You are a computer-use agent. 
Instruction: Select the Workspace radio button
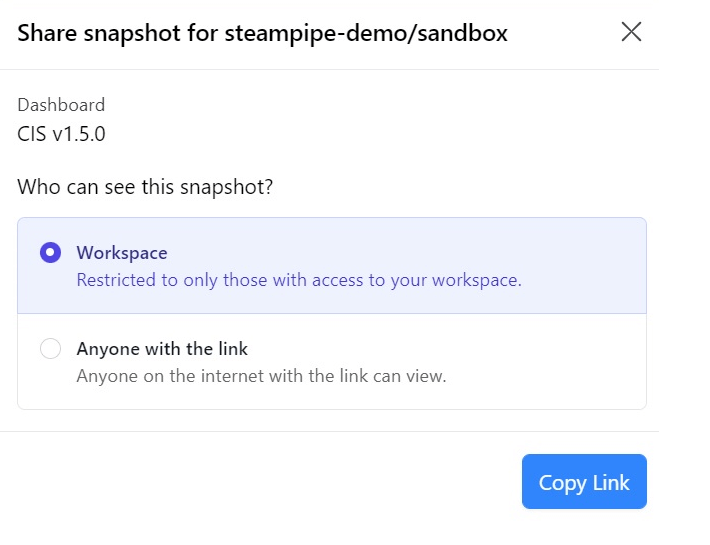(x=50, y=253)
